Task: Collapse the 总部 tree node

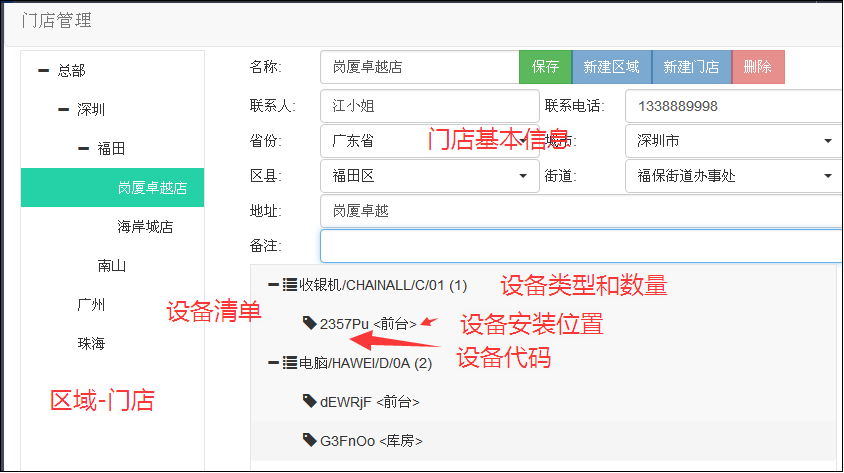Action: tap(43, 70)
